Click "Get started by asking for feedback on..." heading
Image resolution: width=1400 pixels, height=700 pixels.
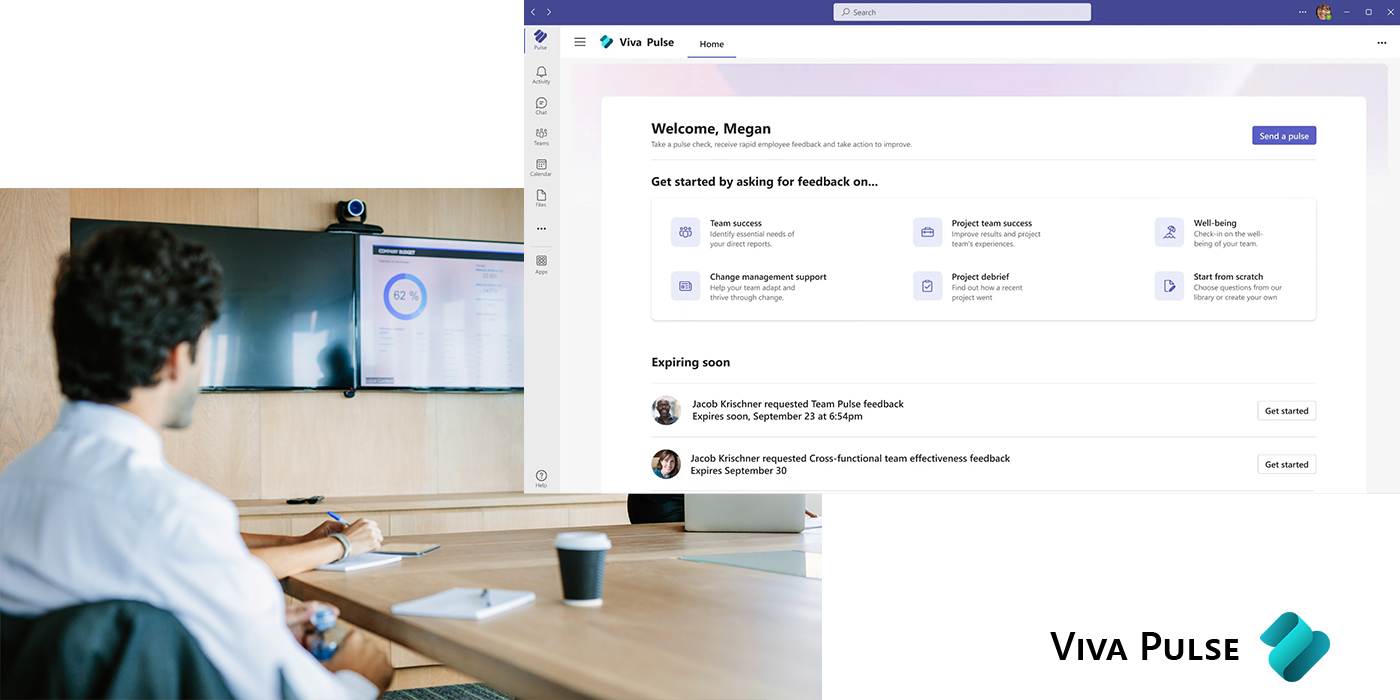coord(765,182)
